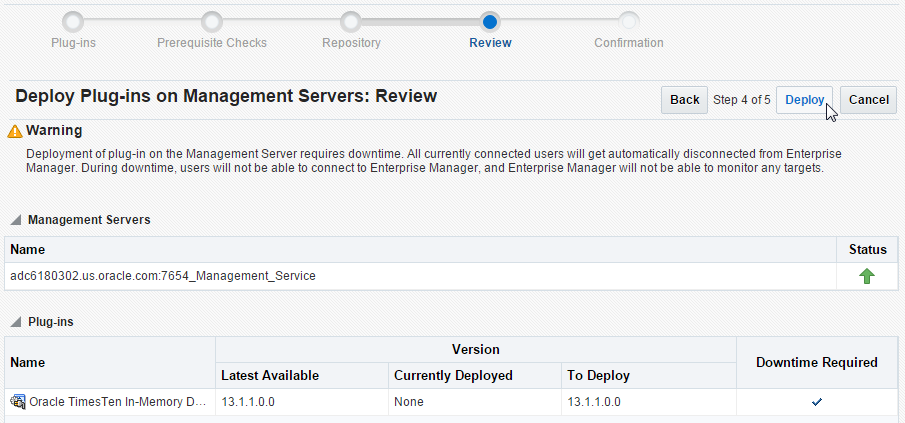Viewport: 905px width, 423px height.
Task: Go to the Prerequisite Checks step
Action: coord(212,43)
